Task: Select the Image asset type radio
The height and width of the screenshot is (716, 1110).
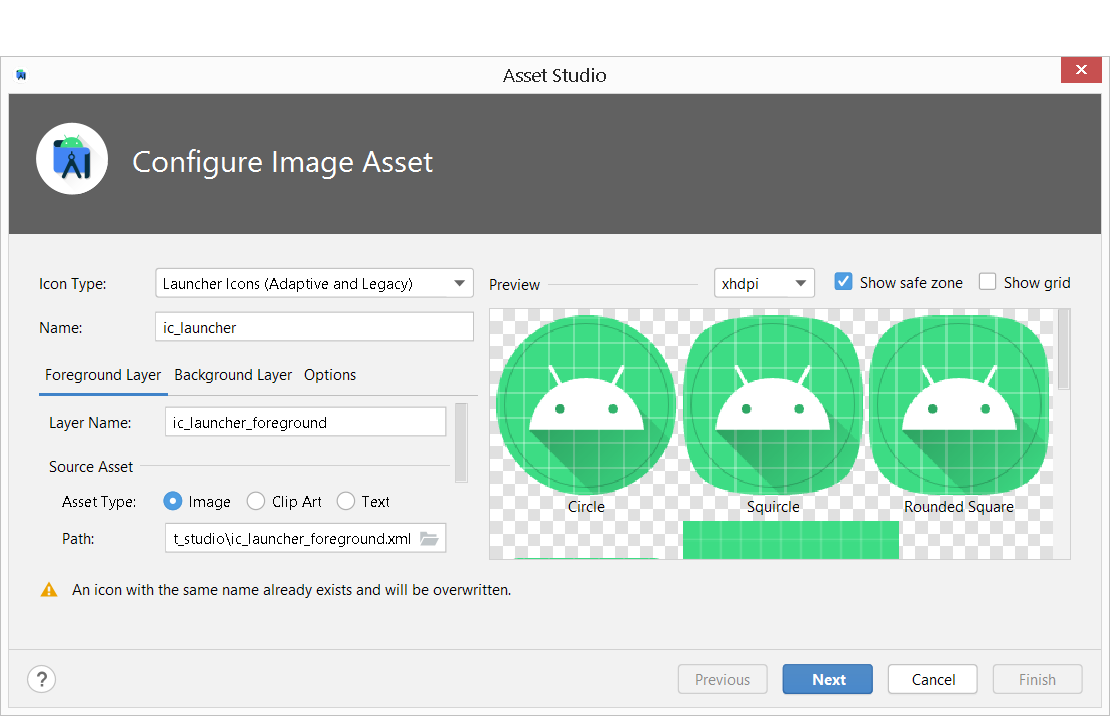Action: [x=173, y=501]
